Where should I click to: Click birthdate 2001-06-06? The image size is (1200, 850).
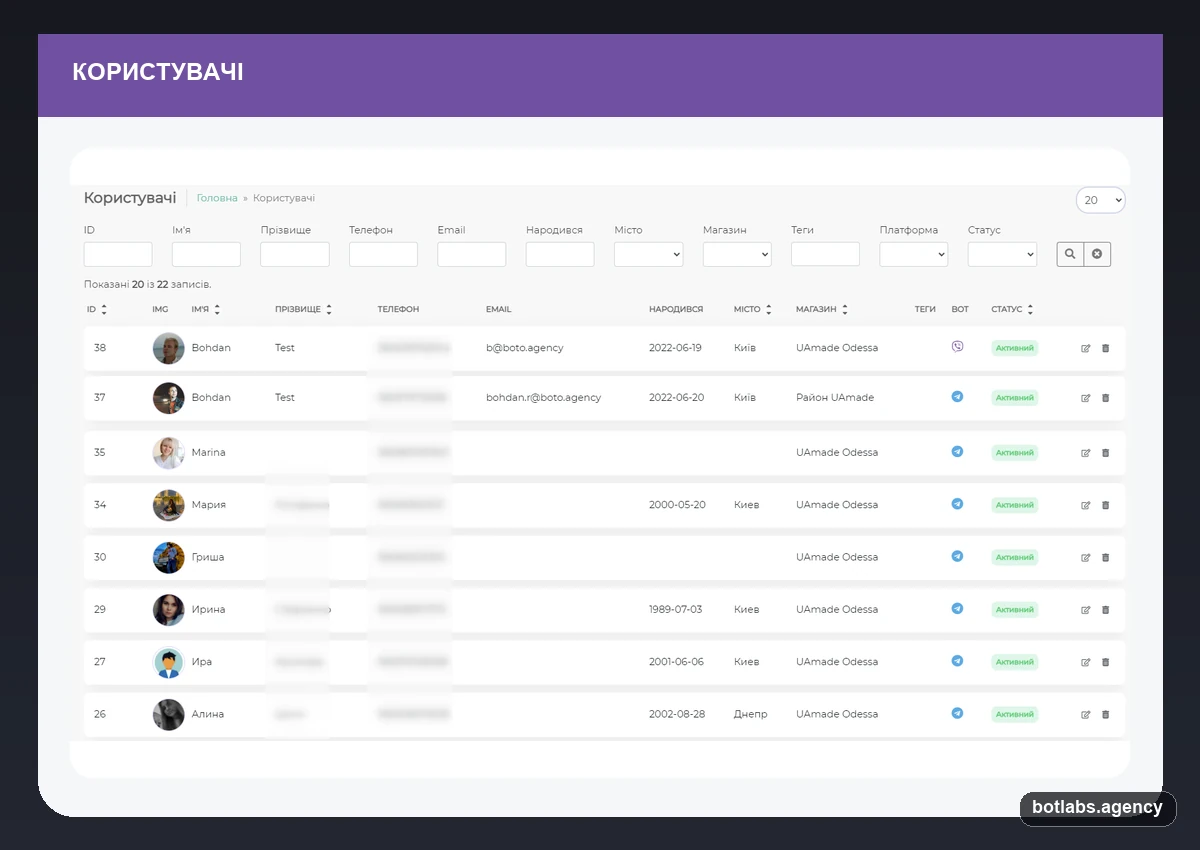(x=676, y=662)
